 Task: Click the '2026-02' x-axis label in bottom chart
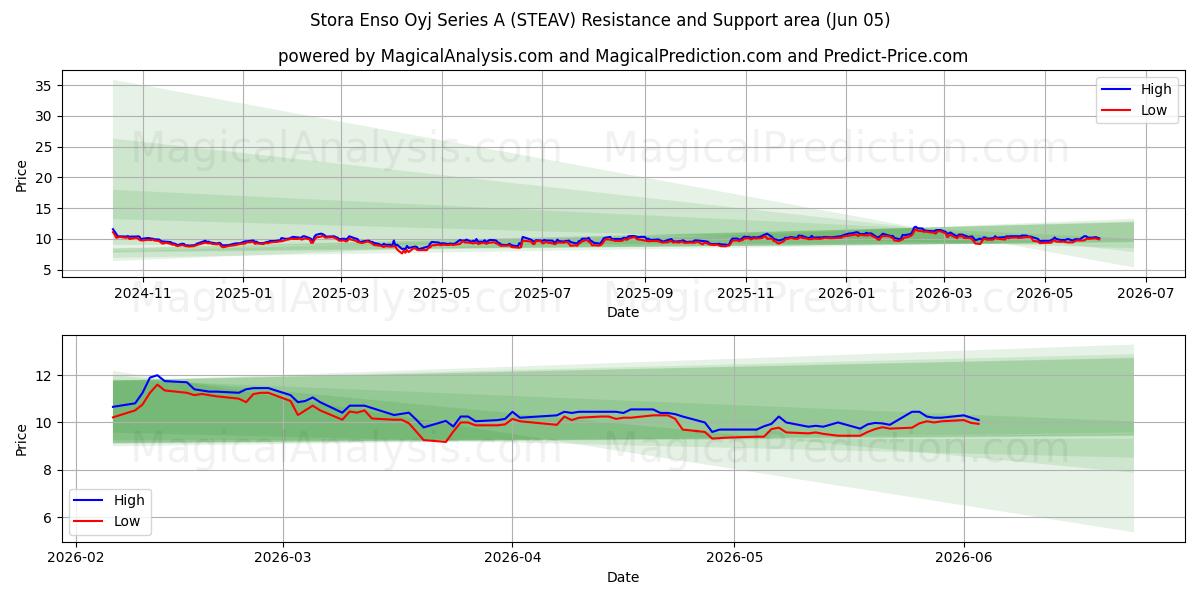tap(76, 559)
